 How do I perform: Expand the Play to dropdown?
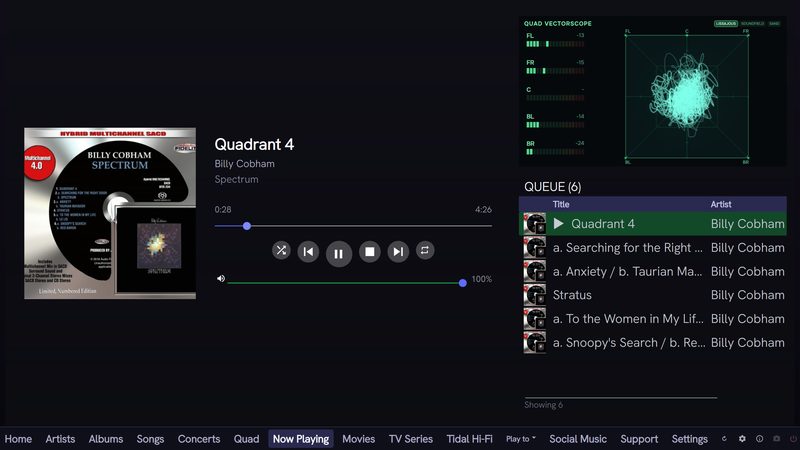tap(521, 439)
